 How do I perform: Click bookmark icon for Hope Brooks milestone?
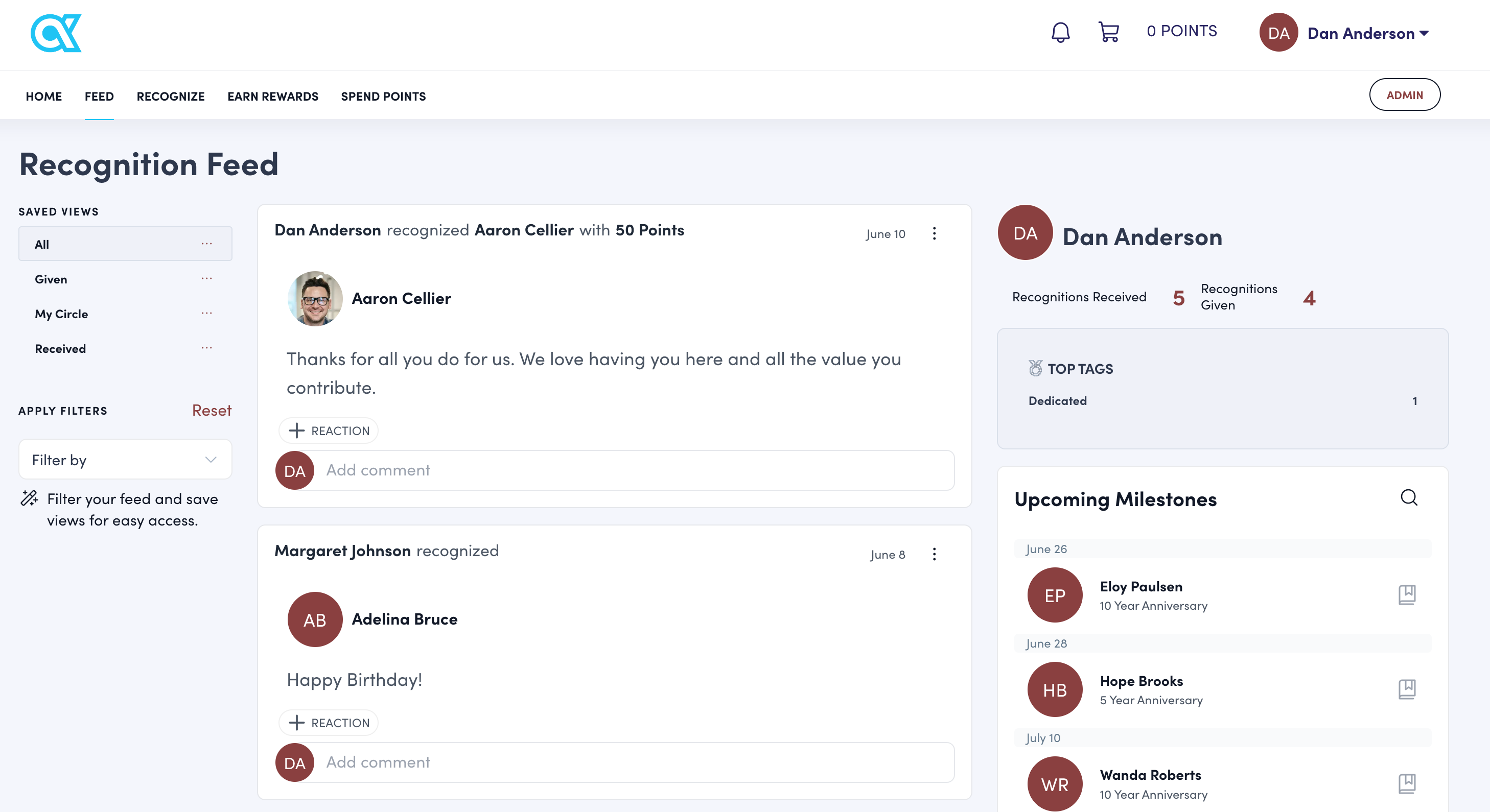[1407, 689]
